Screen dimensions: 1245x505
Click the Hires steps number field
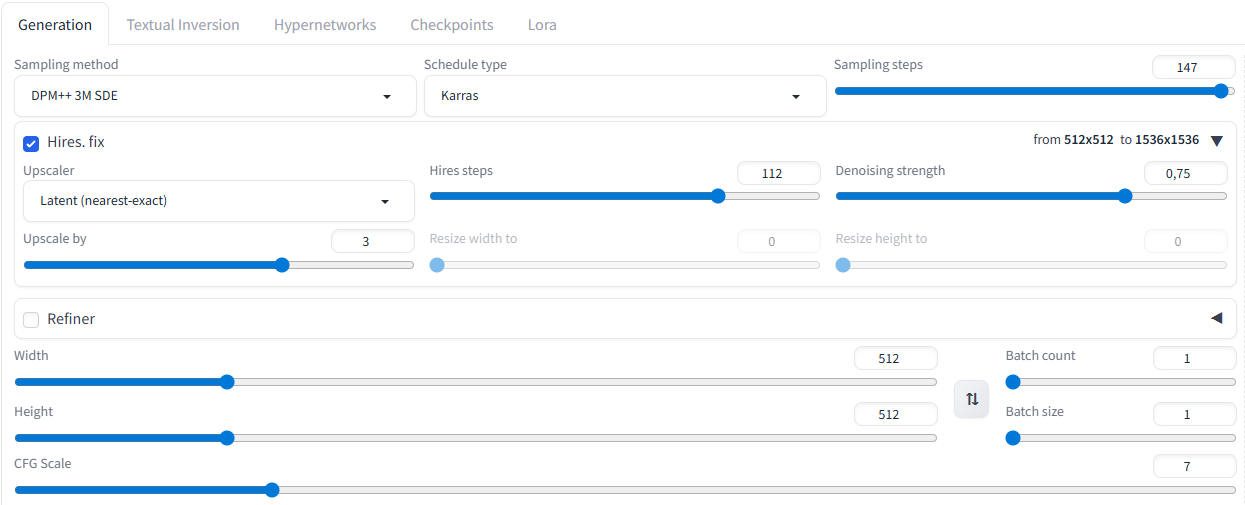pos(778,173)
